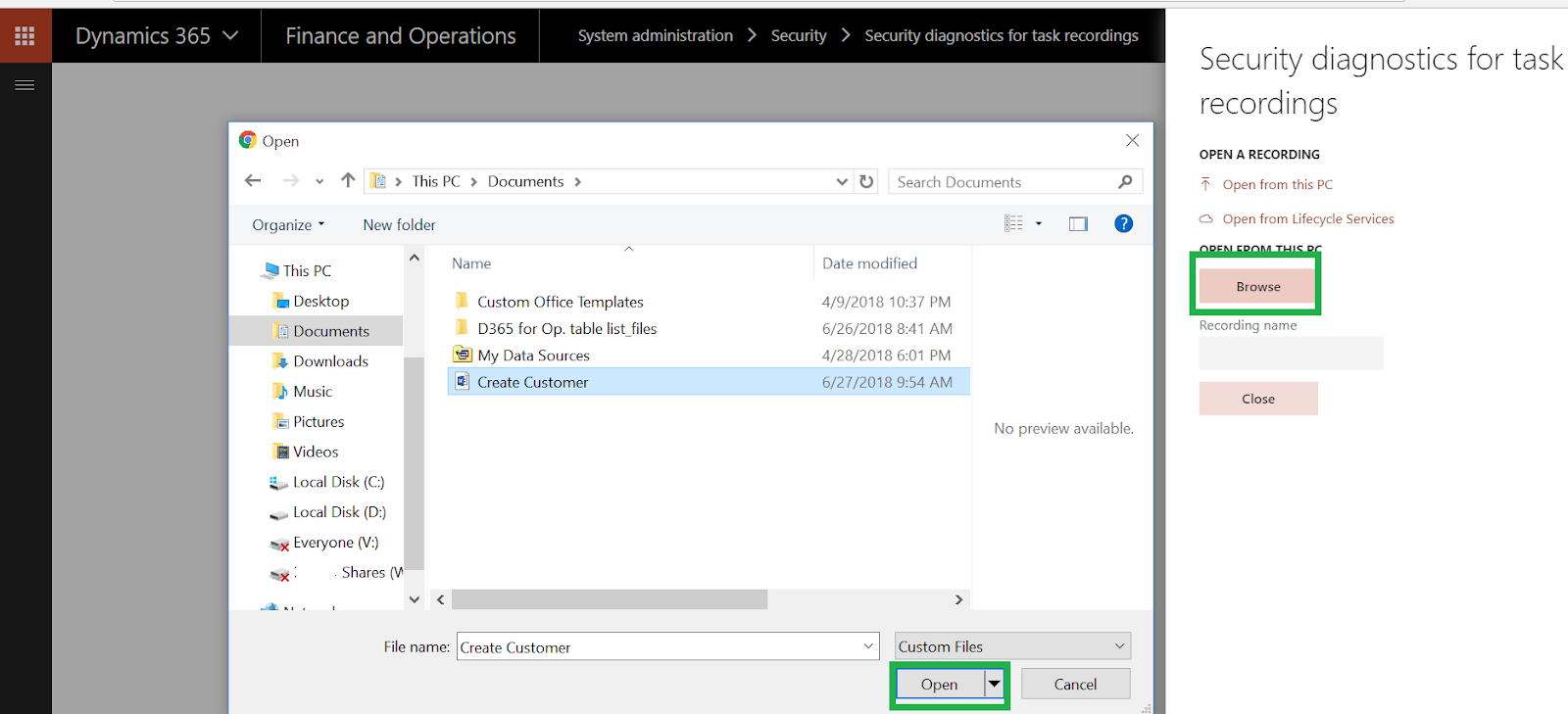Viewport: 1568px width, 714px height.
Task: Click the Recording name field
Action: click(1291, 353)
